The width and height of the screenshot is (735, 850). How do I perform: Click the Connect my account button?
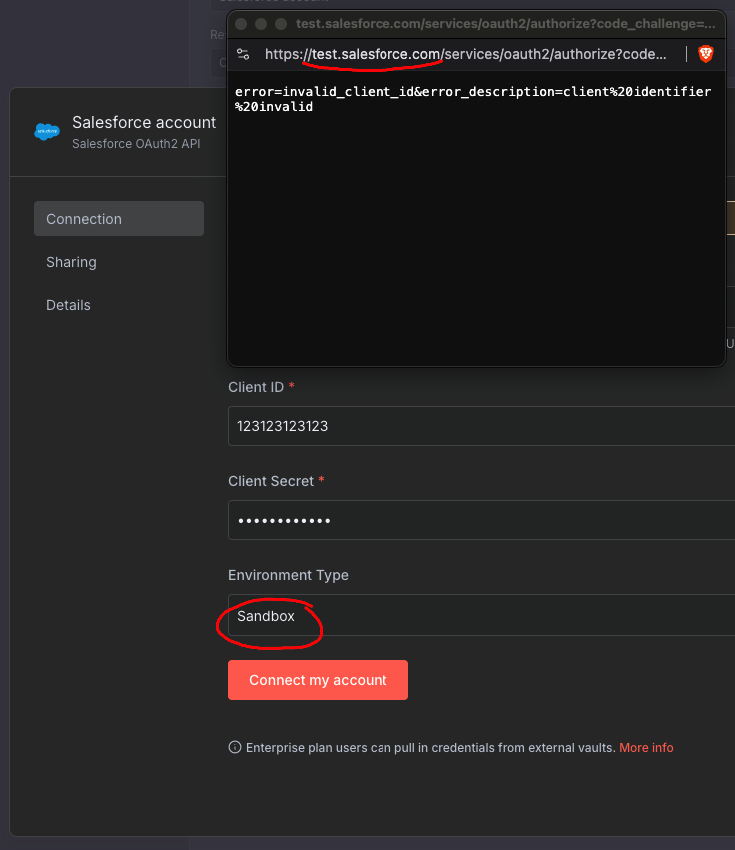coord(318,680)
